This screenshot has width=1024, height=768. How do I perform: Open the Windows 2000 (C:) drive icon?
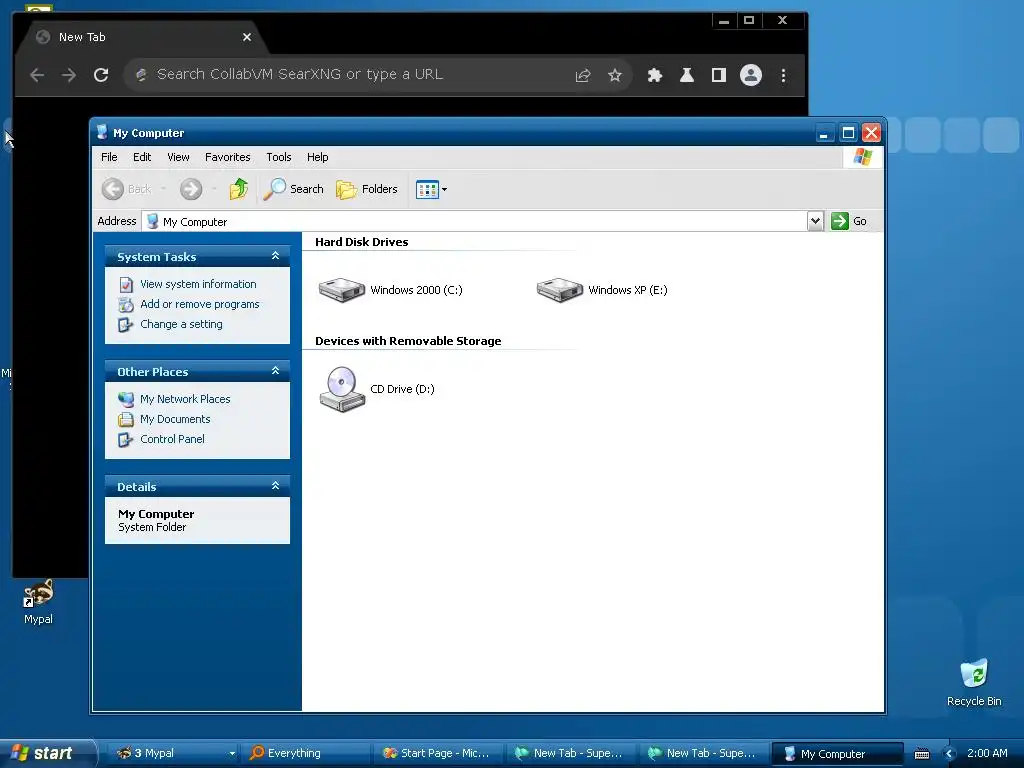coord(342,290)
